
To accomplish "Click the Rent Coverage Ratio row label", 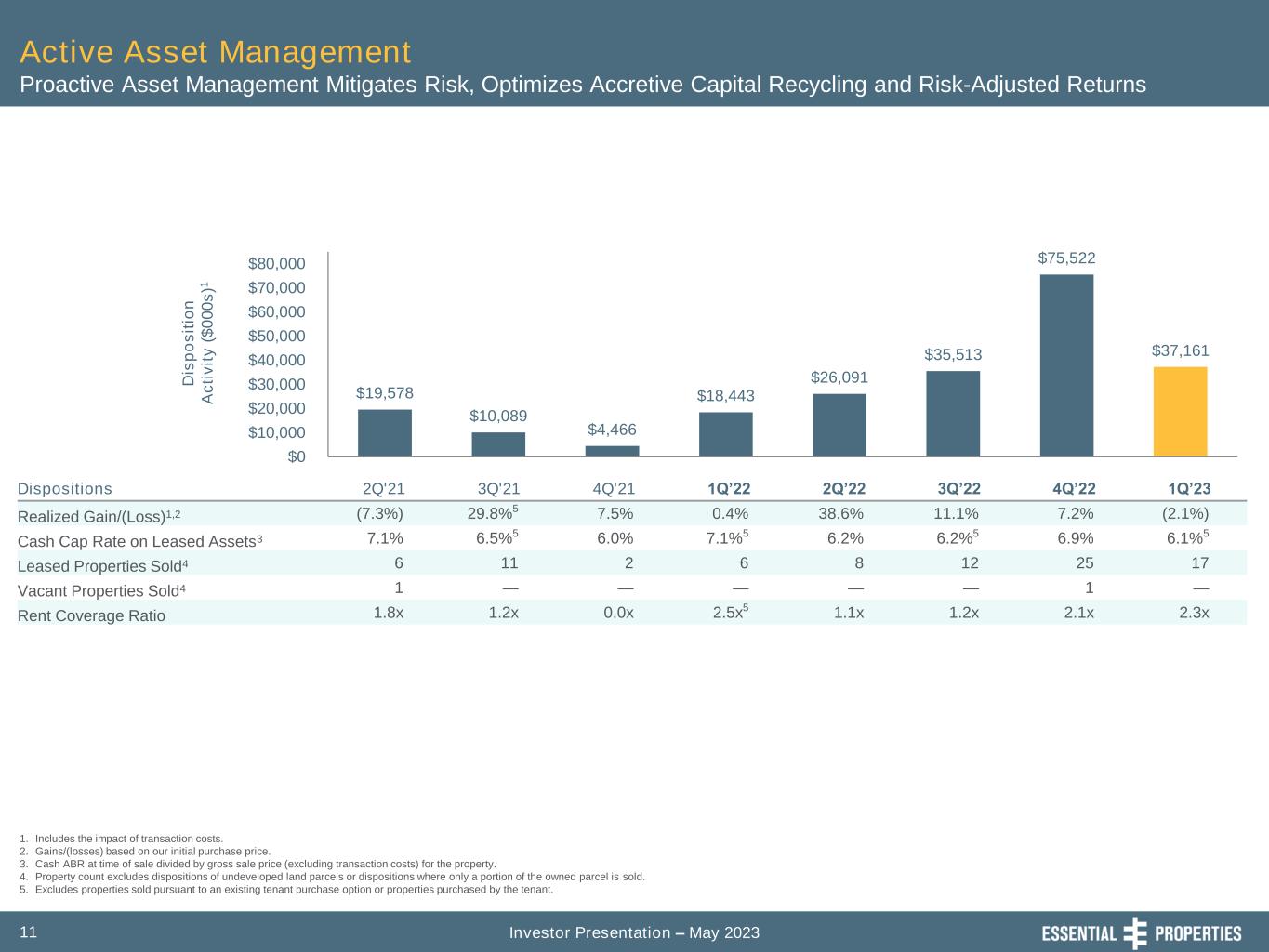I will tap(91, 615).
